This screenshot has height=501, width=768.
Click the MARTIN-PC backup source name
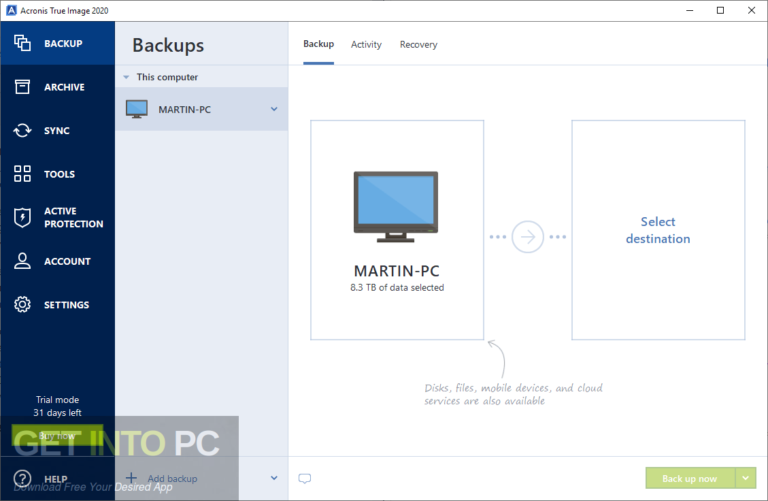[x=397, y=271]
